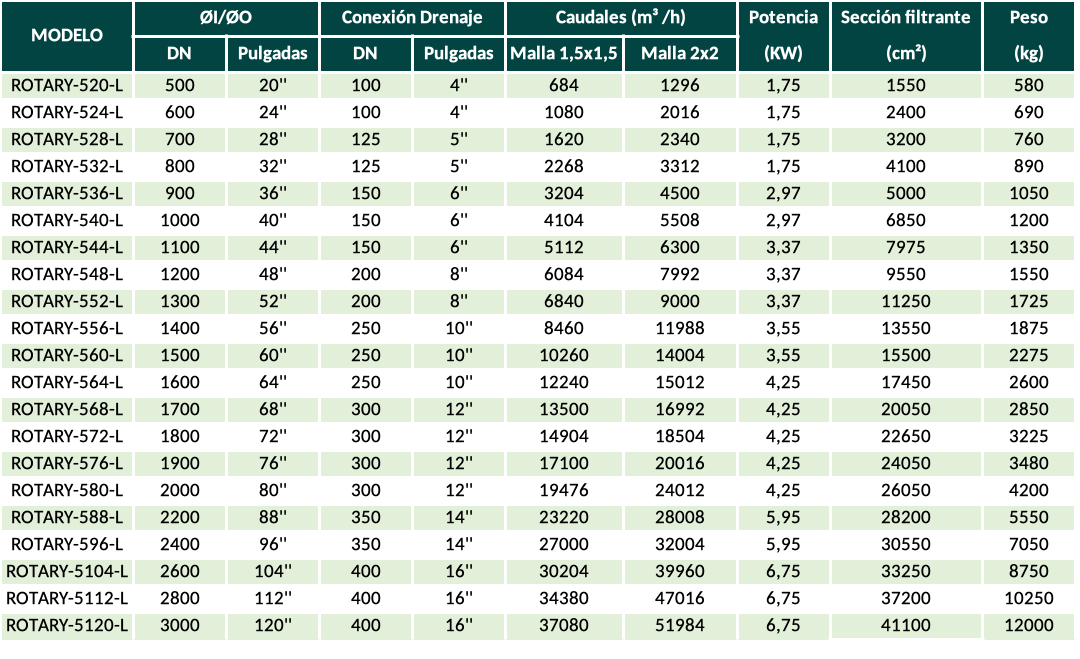Screen dimensions: 1080x659
Task: Select the 41100 filtering section value
Action: click(x=906, y=625)
